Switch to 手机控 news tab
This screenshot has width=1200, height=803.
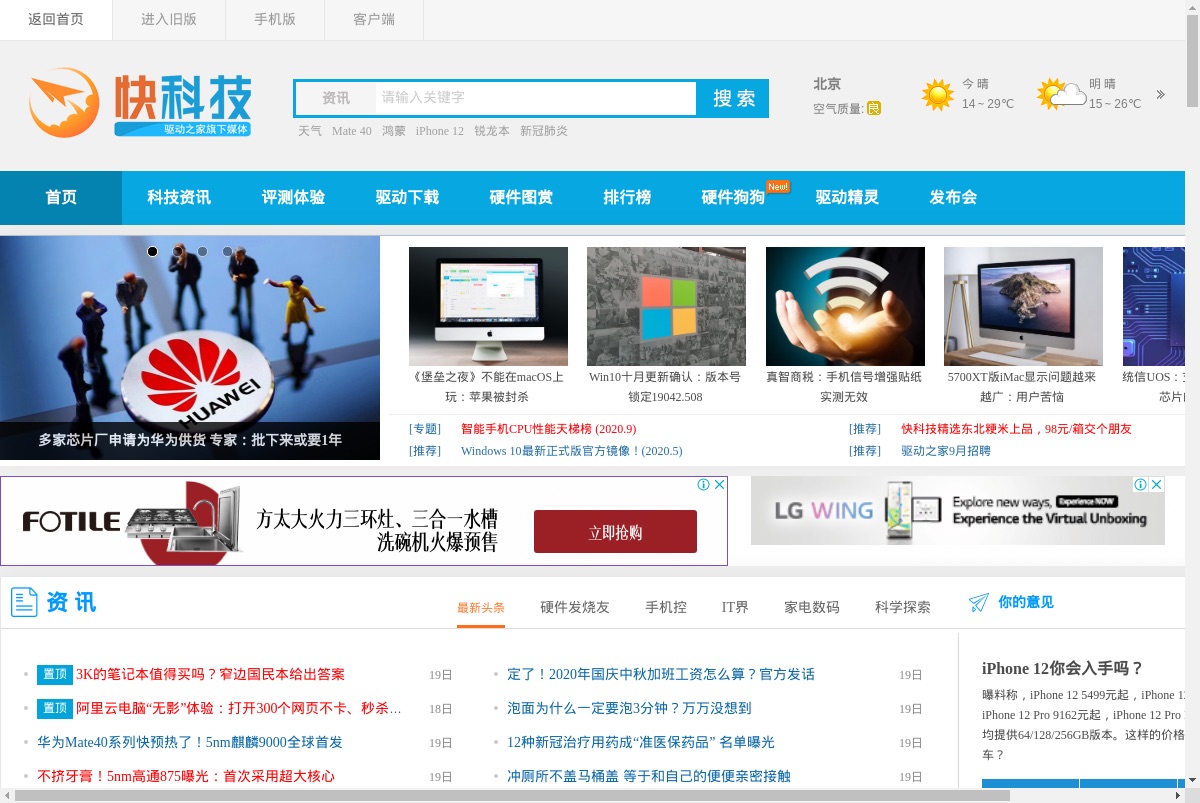pyautogui.click(x=666, y=607)
